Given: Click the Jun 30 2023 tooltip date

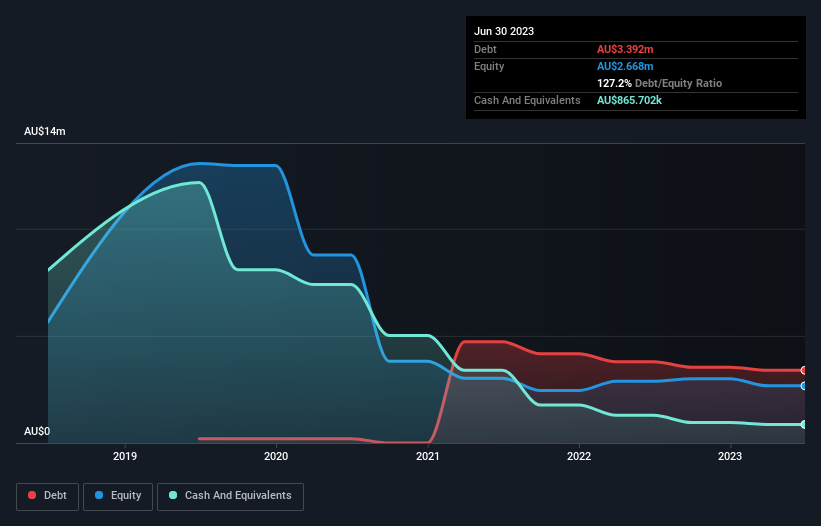Looking at the screenshot, I should (504, 31).
